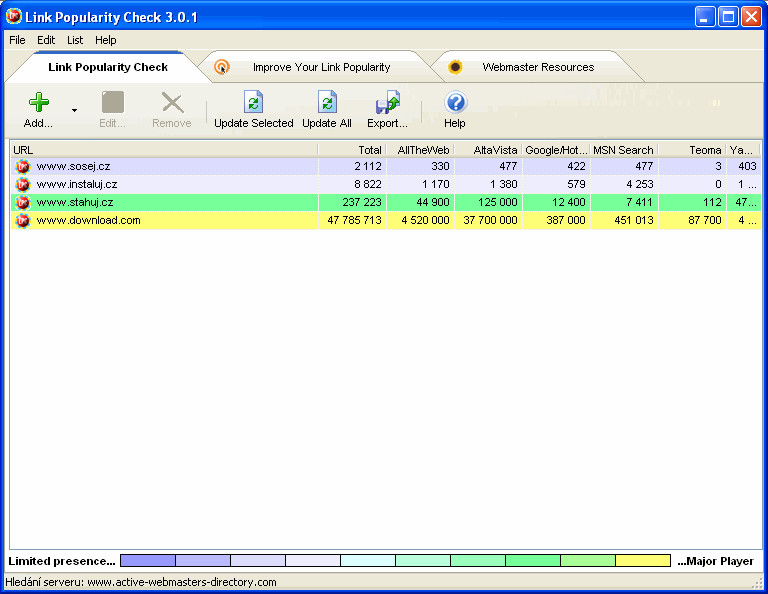Select the www.stahuj.cz row
Screen dimensions: 768x594
386,202
